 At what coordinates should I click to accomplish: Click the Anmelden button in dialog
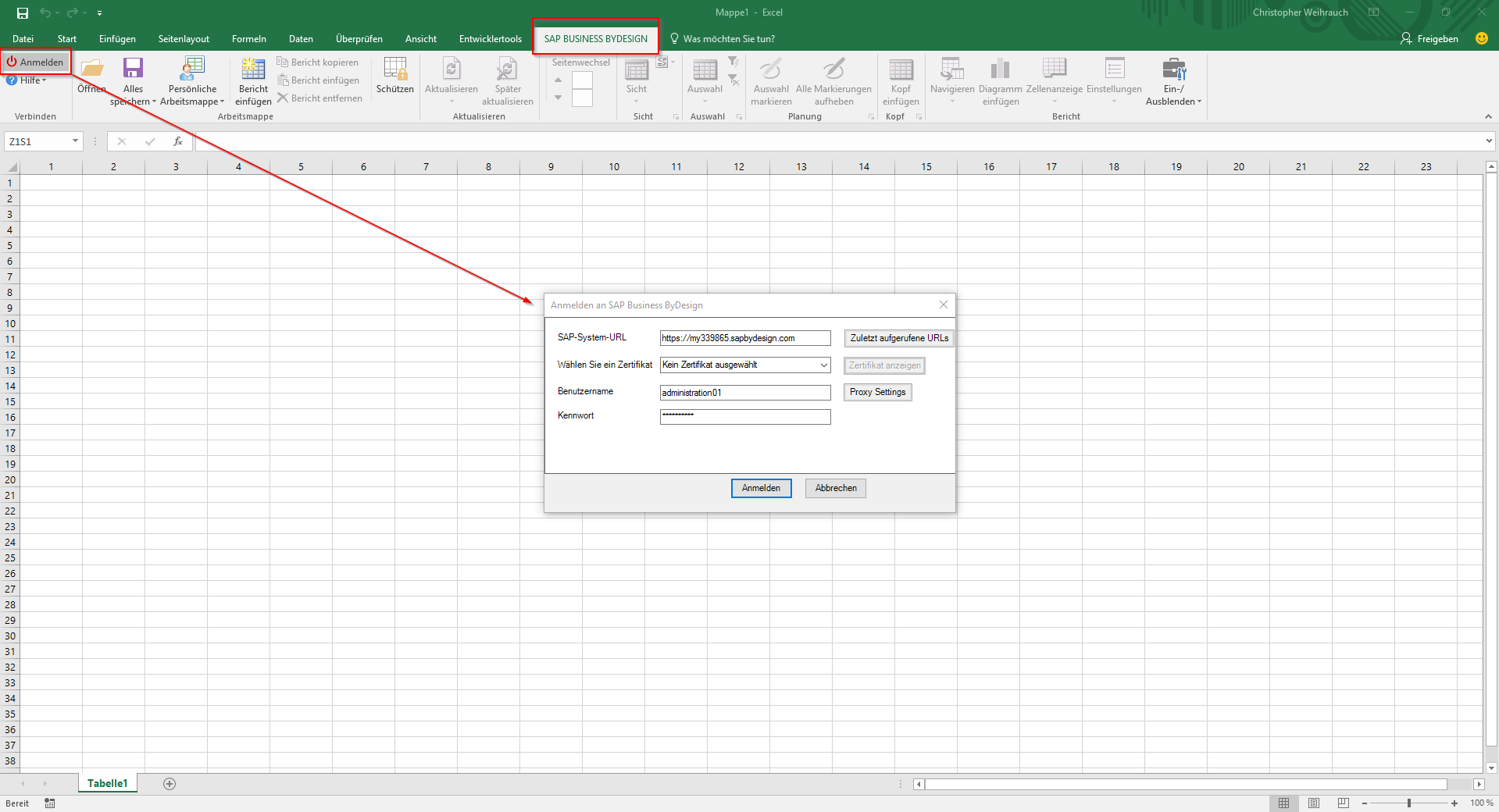pyautogui.click(x=761, y=488)
